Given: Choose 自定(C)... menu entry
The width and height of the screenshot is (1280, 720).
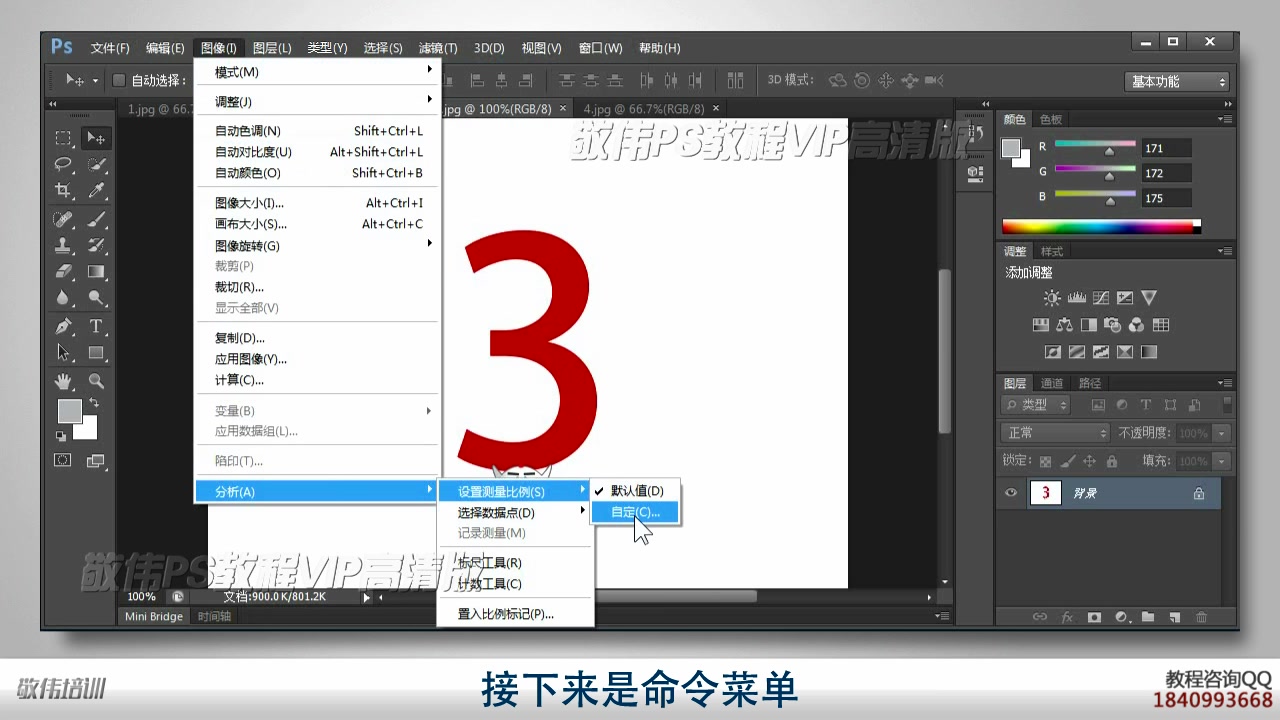Looking at the screenshot, I should click(635, 512).
